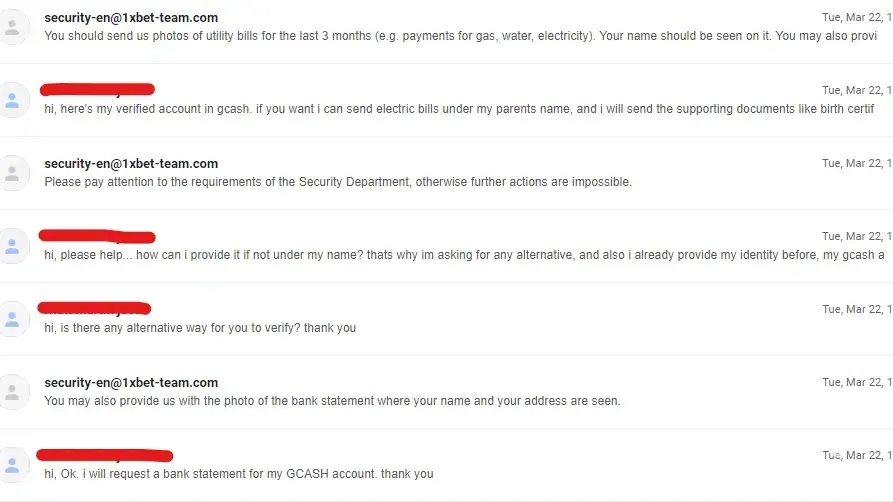Click the avatar beside the Security Department requirements message
The image size is (893, 502).
(x=12, y=173)
